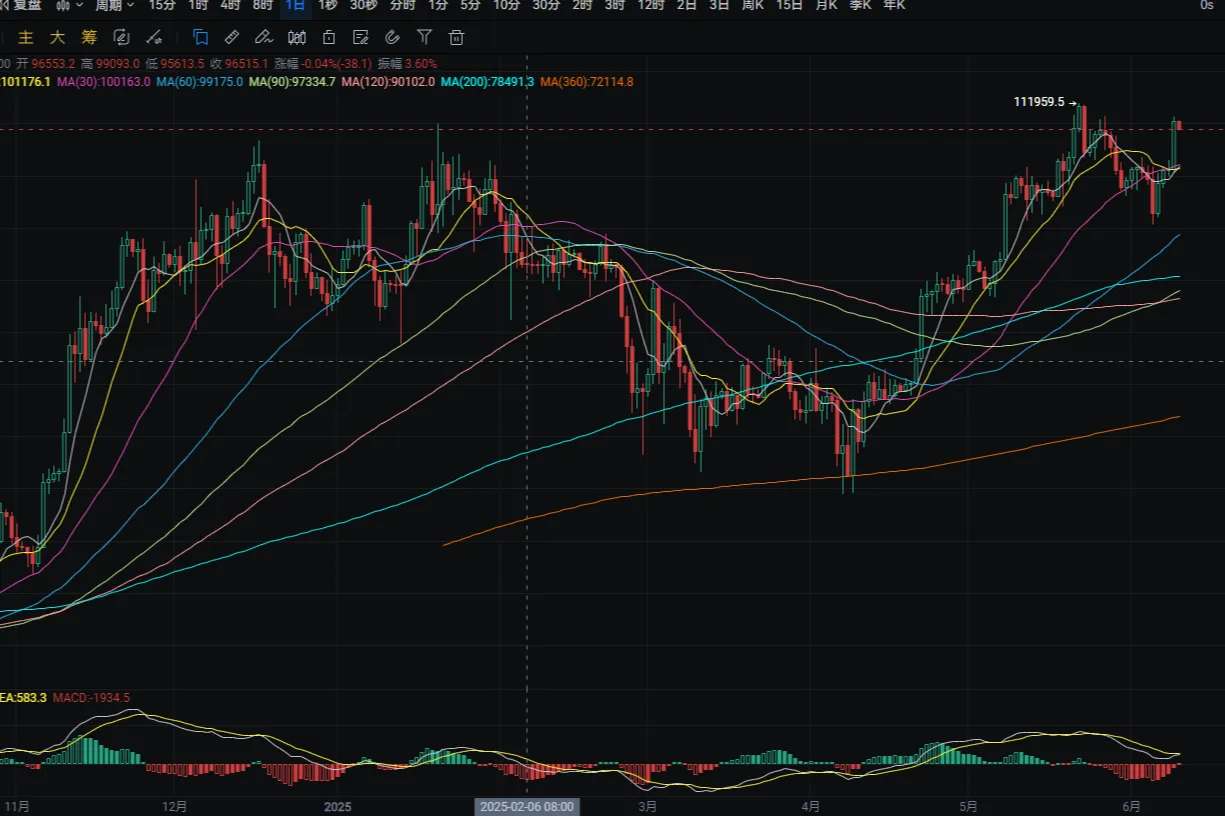Click the MACD:-1934.5 indicator value

(x=92, y=697)
